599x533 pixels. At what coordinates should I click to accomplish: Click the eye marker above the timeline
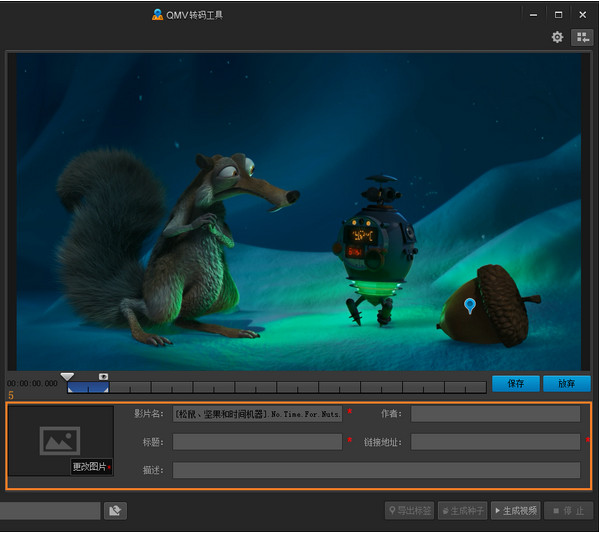point(103,377)
